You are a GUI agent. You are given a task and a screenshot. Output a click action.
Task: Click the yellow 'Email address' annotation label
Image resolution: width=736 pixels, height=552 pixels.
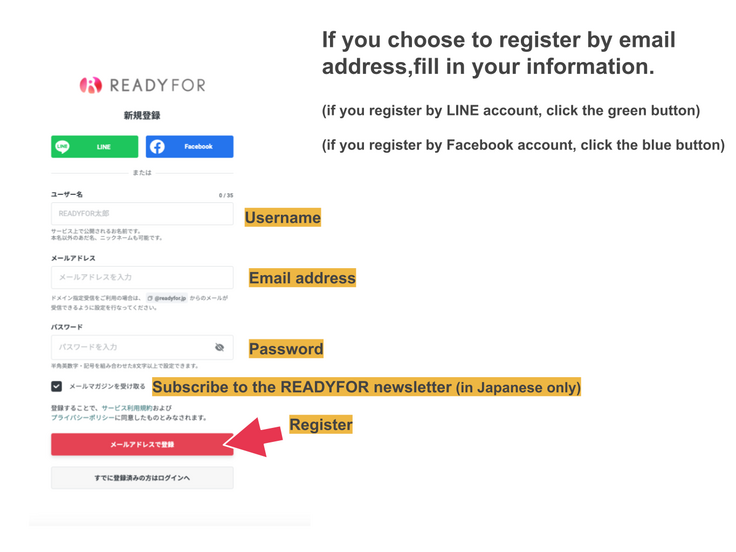coord(302,278)
